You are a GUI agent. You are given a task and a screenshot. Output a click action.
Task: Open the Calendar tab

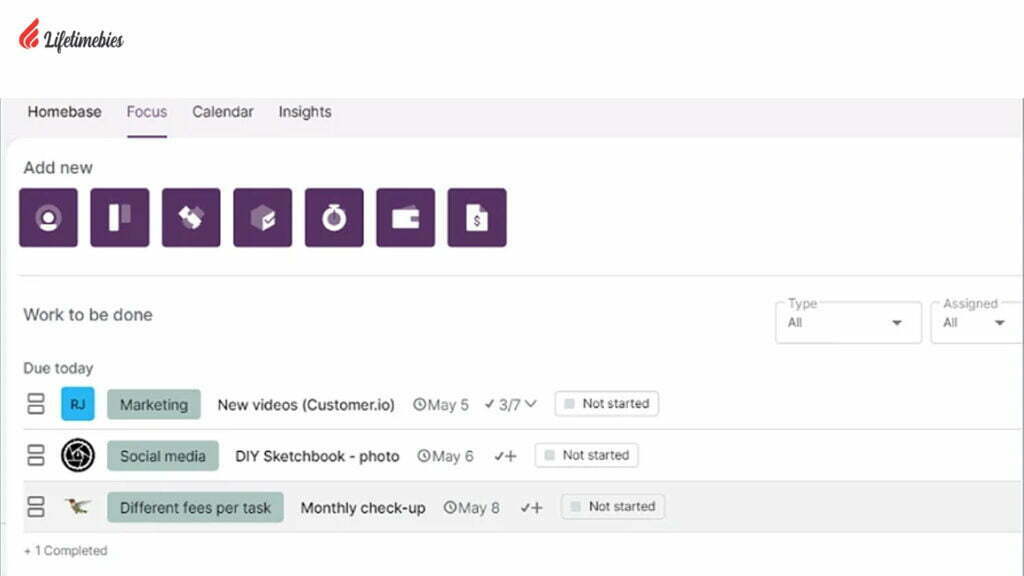click(x=223, y=112)
